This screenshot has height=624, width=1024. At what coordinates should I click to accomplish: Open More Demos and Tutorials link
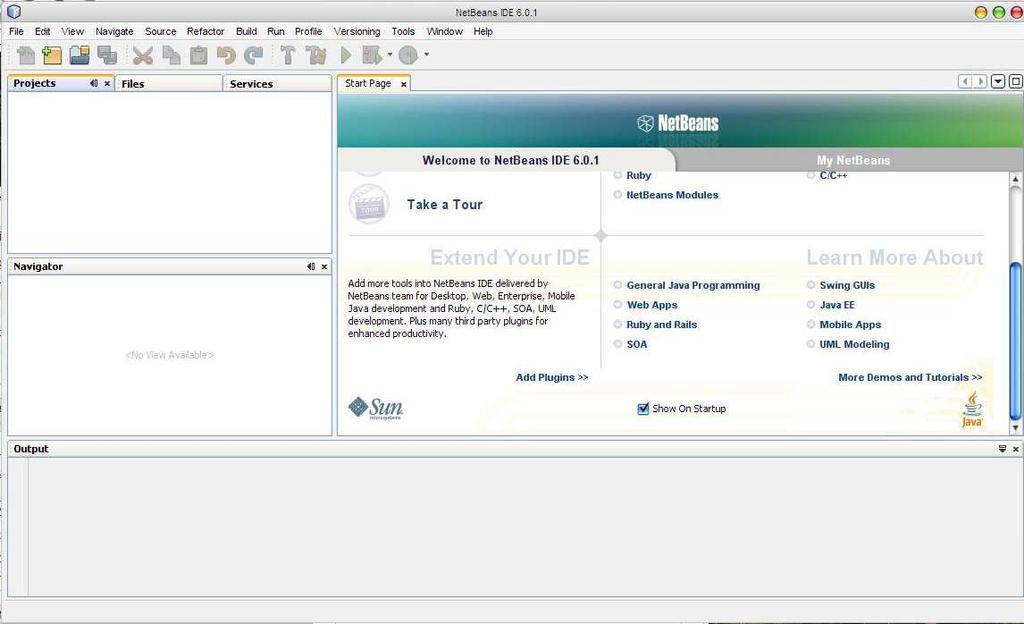(910, 377)
